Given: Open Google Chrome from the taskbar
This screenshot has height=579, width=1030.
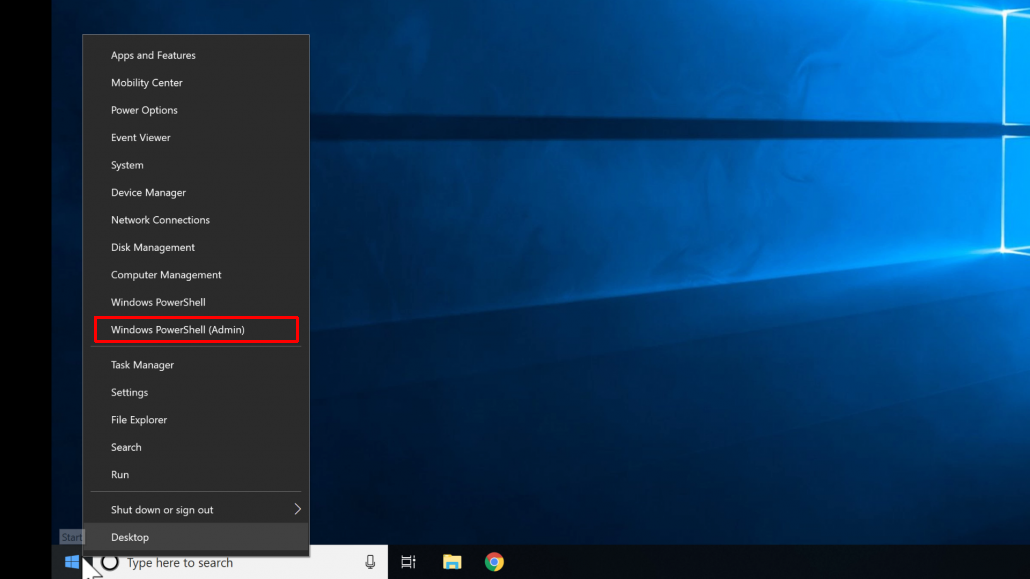Looking at the screenshot, I should tap(494, 562).
